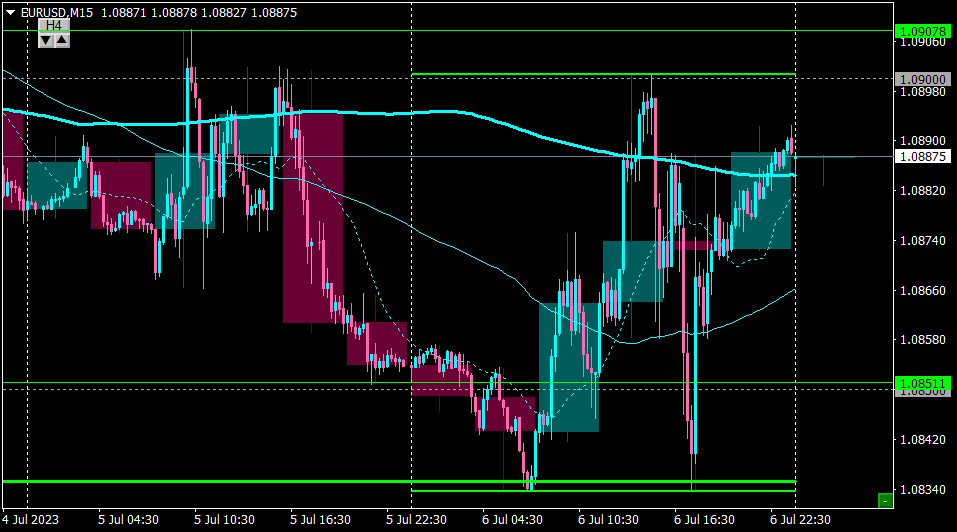Click the 6 Jul 22:30 time label

pos(800,520)
